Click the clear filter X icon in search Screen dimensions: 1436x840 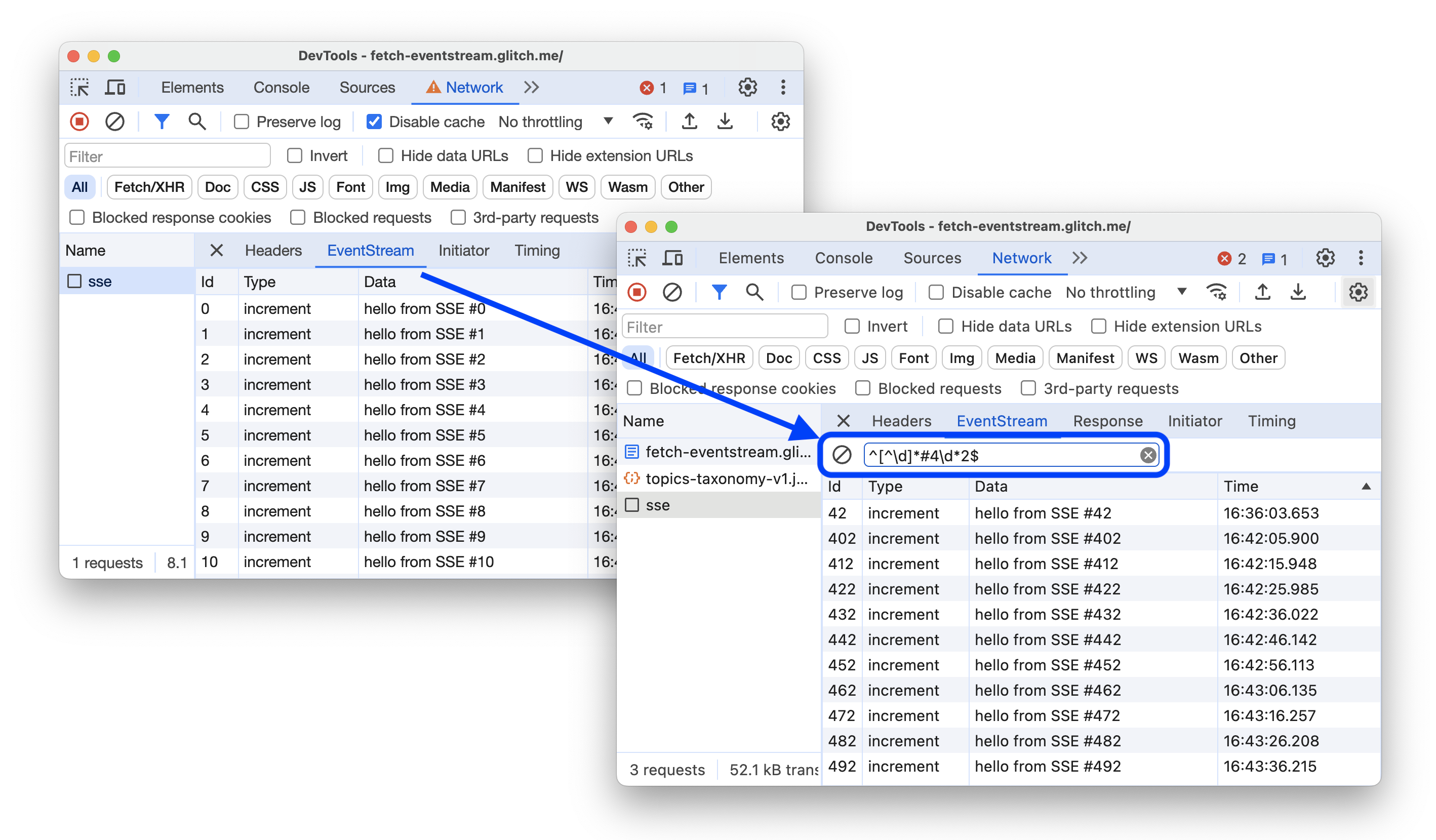[x=1148, y=455]
